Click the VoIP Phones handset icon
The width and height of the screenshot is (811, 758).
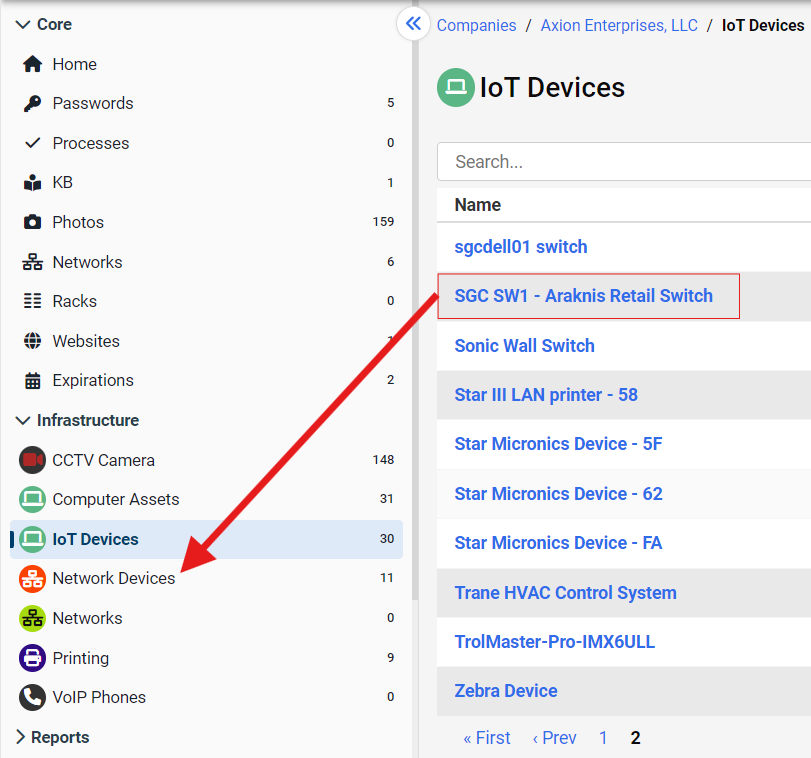(x=33, y=697)
